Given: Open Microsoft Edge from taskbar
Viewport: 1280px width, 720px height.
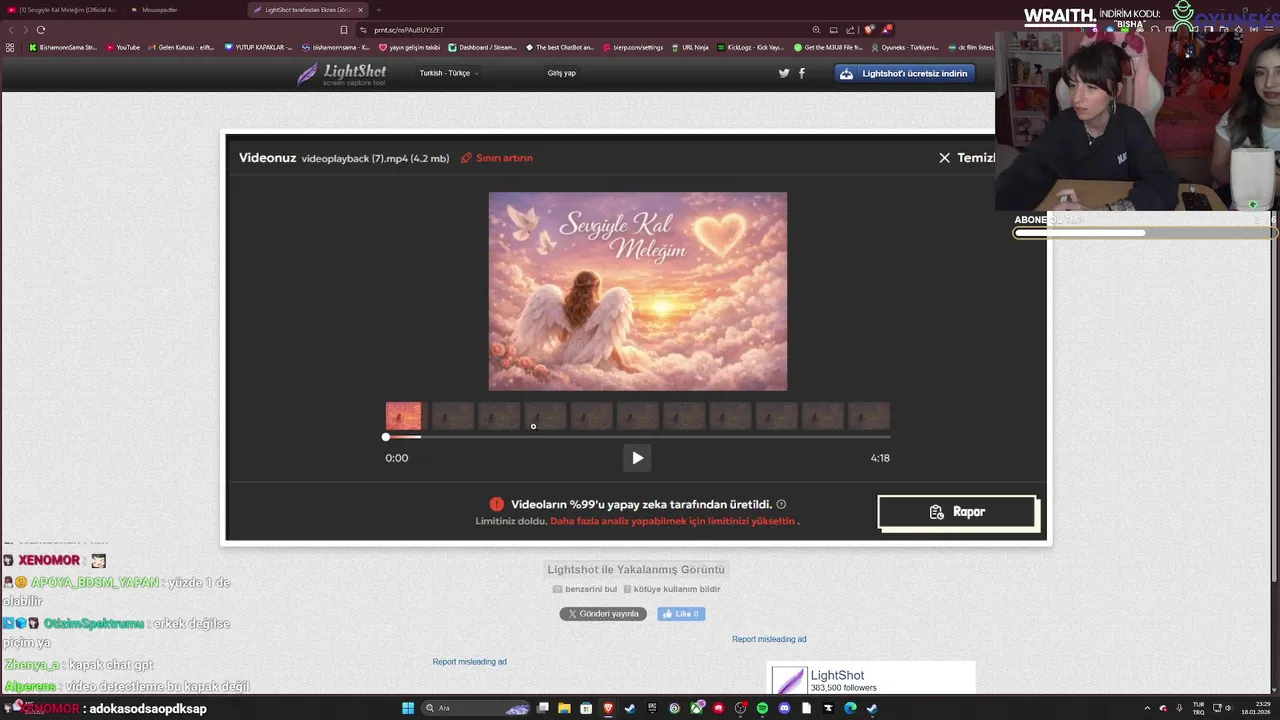Looking at the screenshot, I should click(850, 708).
